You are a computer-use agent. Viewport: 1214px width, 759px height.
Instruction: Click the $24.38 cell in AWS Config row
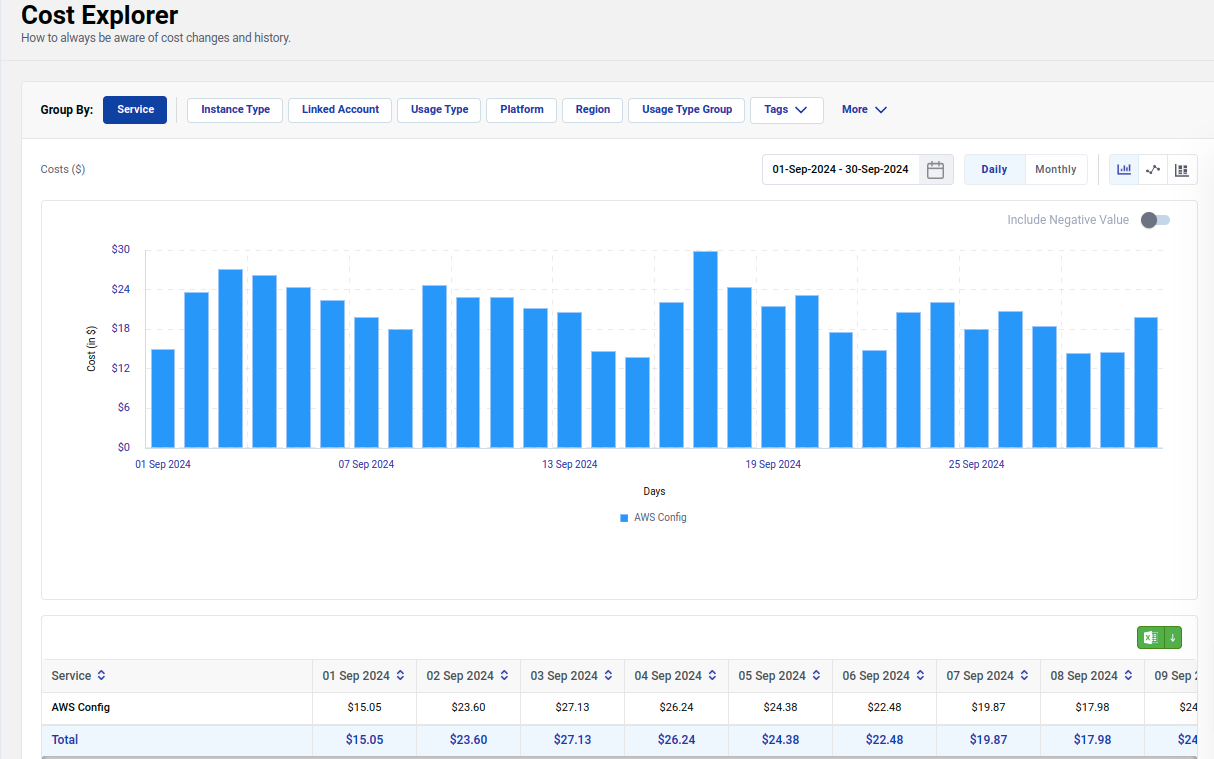point(780,708)
